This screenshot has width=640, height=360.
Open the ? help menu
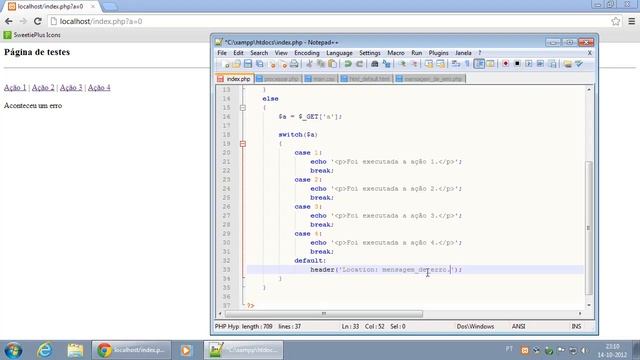click(480, 53)
